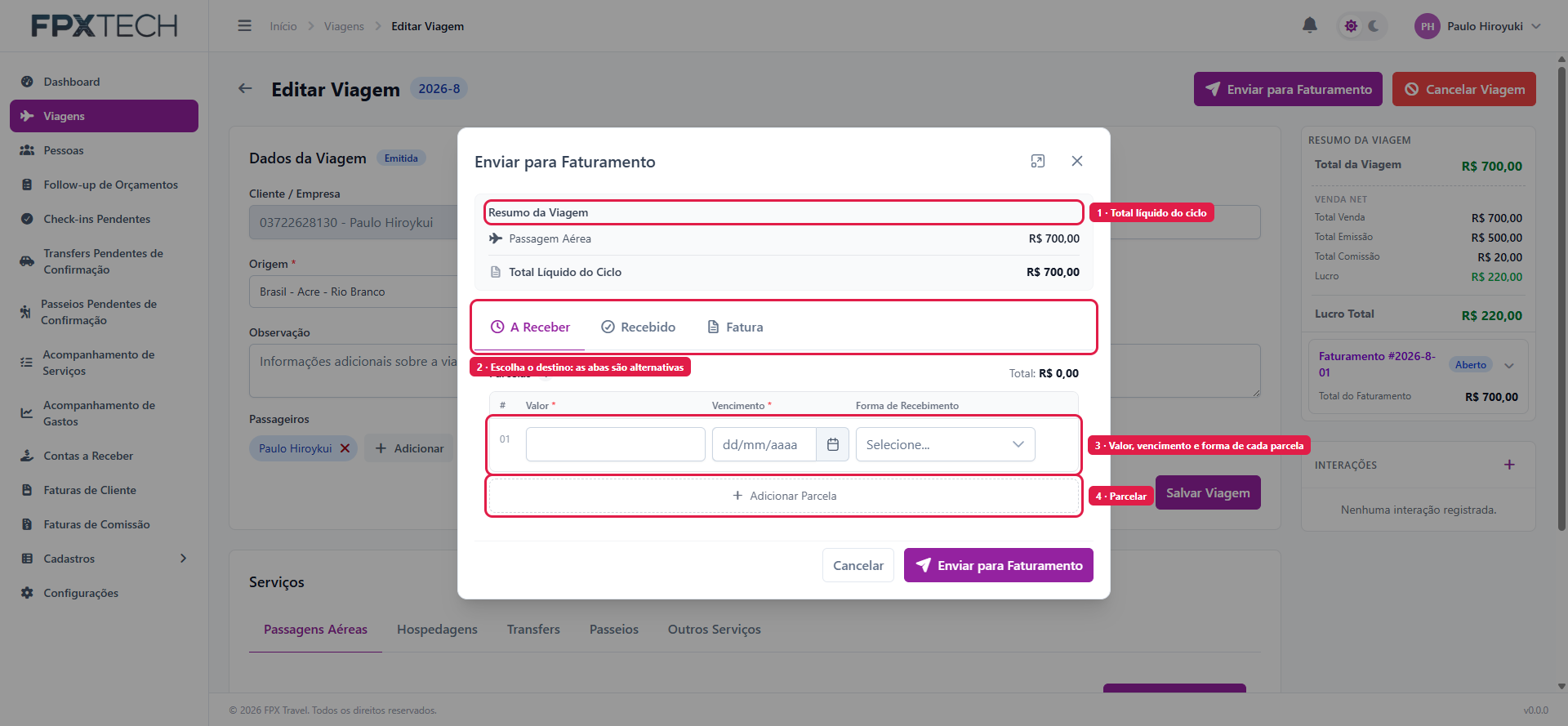Click Passagem Aérea summary row

point(784,238)
